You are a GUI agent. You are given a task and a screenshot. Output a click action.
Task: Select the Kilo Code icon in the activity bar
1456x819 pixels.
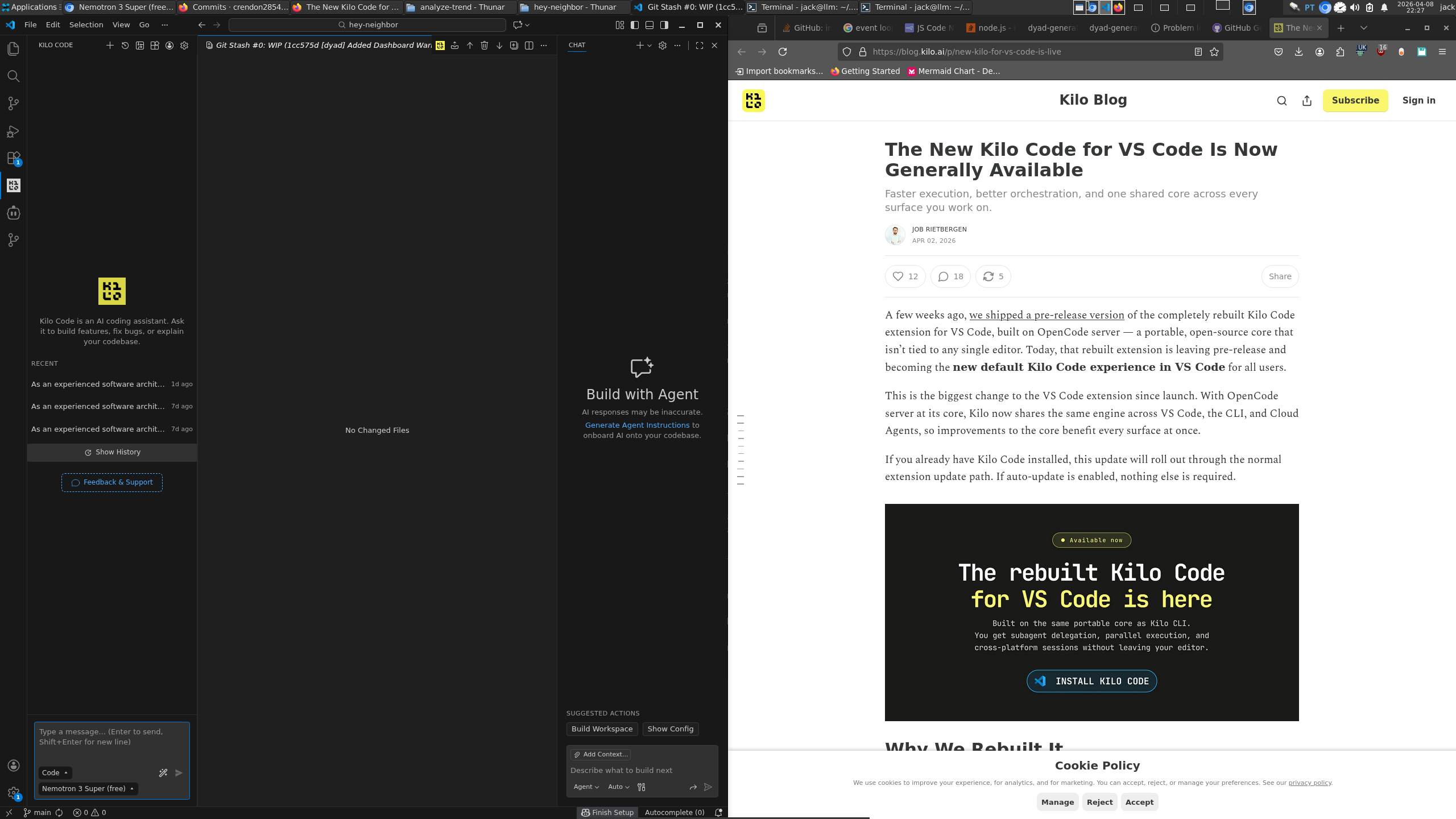click(13, 185)
